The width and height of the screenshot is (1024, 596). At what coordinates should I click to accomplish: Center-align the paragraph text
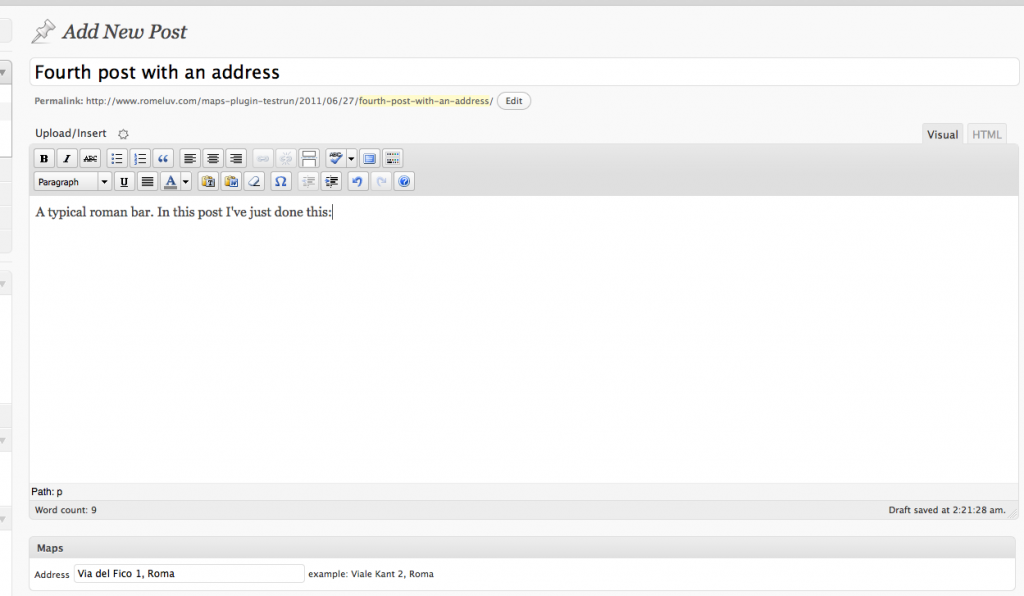212,158
